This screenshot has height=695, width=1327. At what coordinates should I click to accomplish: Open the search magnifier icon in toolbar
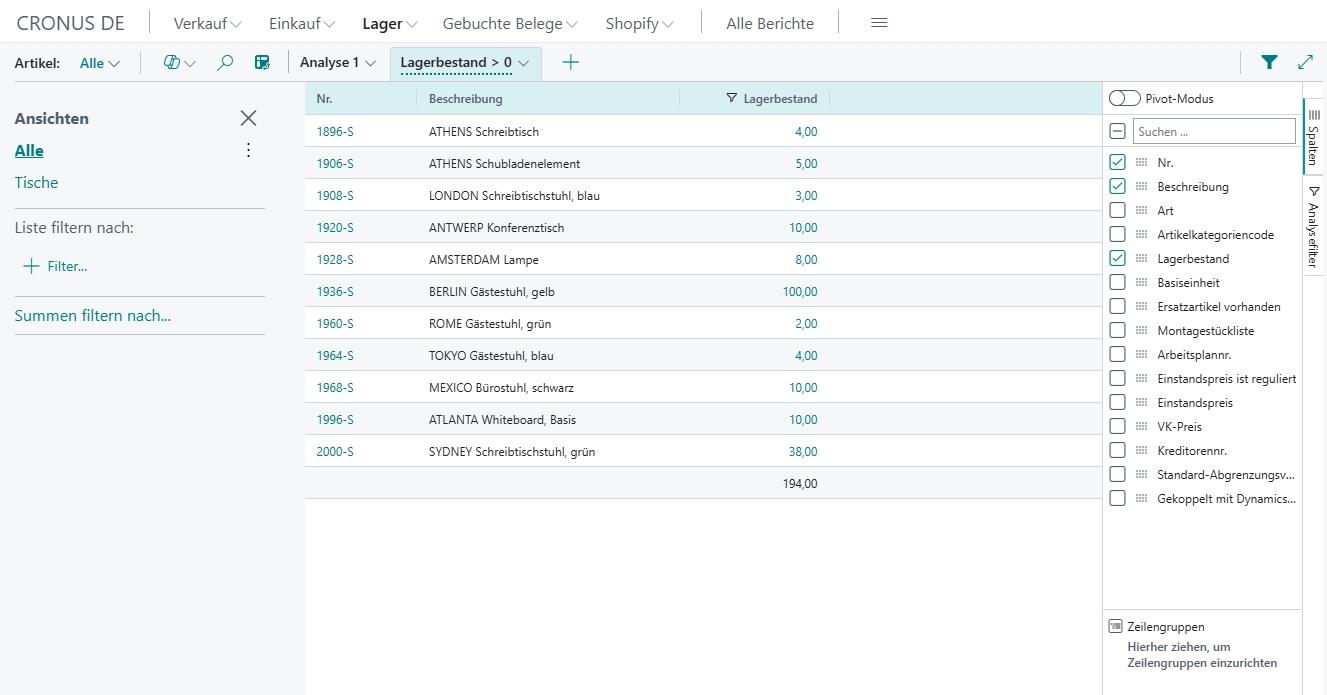tap(226, 62)
